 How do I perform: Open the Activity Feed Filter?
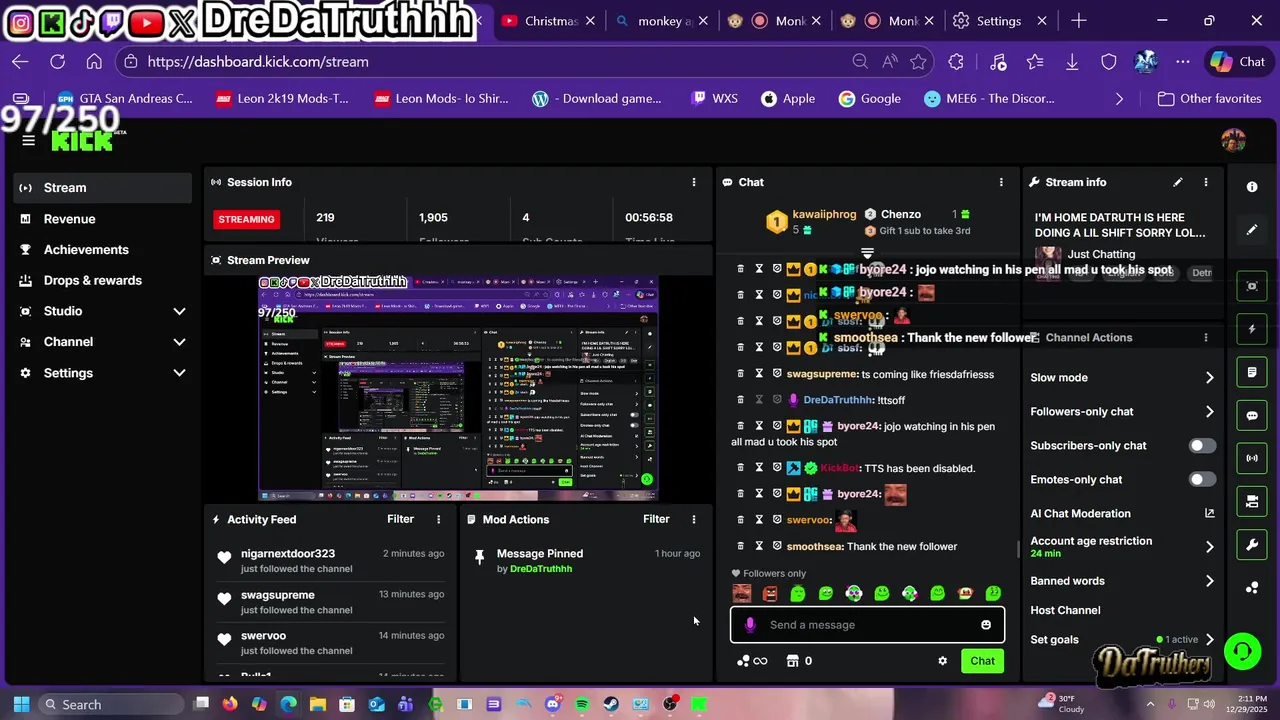[x=400, y=519]
